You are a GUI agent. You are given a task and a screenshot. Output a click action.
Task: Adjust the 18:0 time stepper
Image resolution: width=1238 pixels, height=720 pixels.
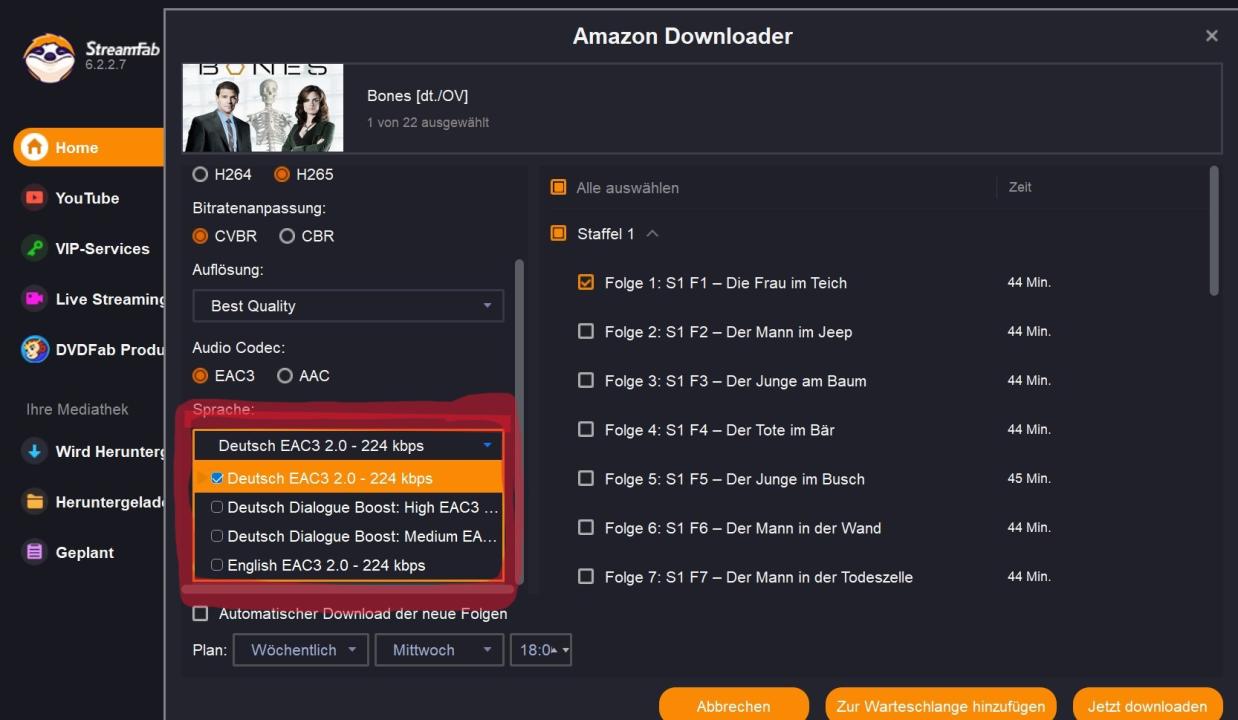tap(541, 650)
